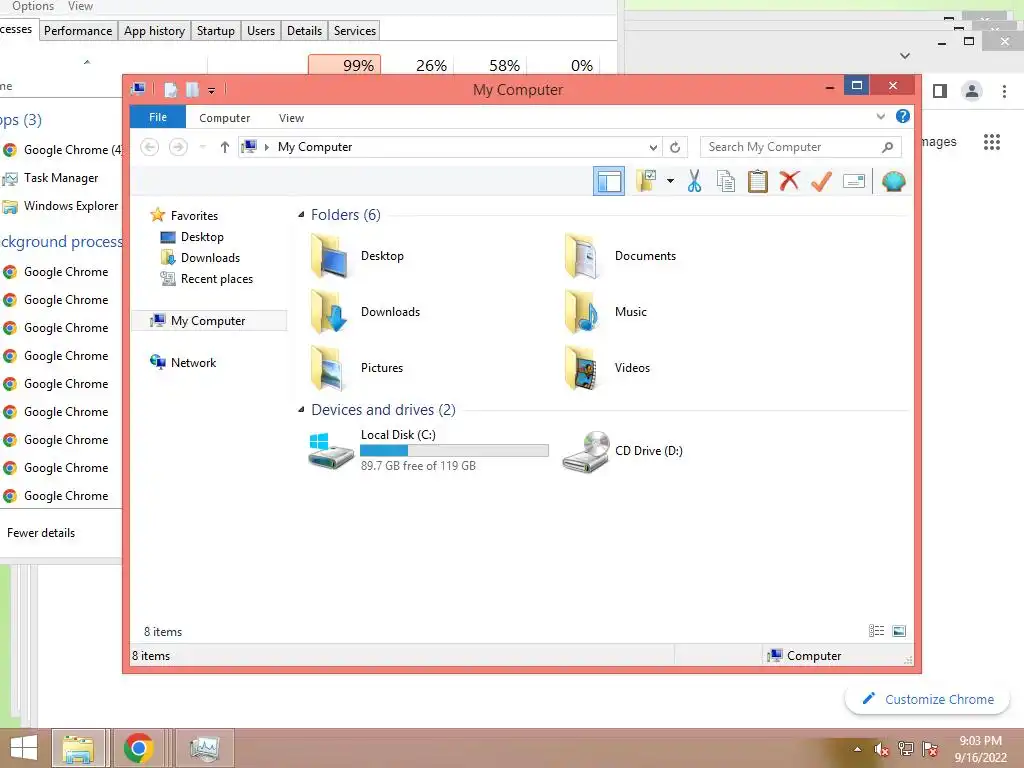The width and height of the screenshot is (1024, 768).
Task: Open dropdown arrow beside folder options icon
Action: (x=670, y=181)
